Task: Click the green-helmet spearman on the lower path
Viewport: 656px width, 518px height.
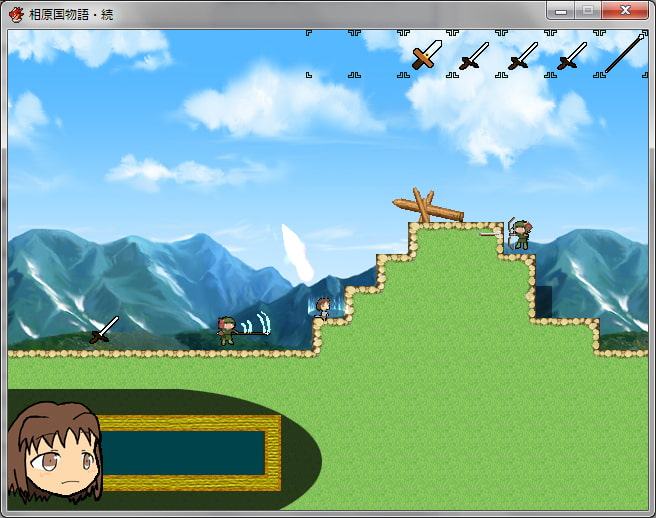Action: tap(227, 331)
